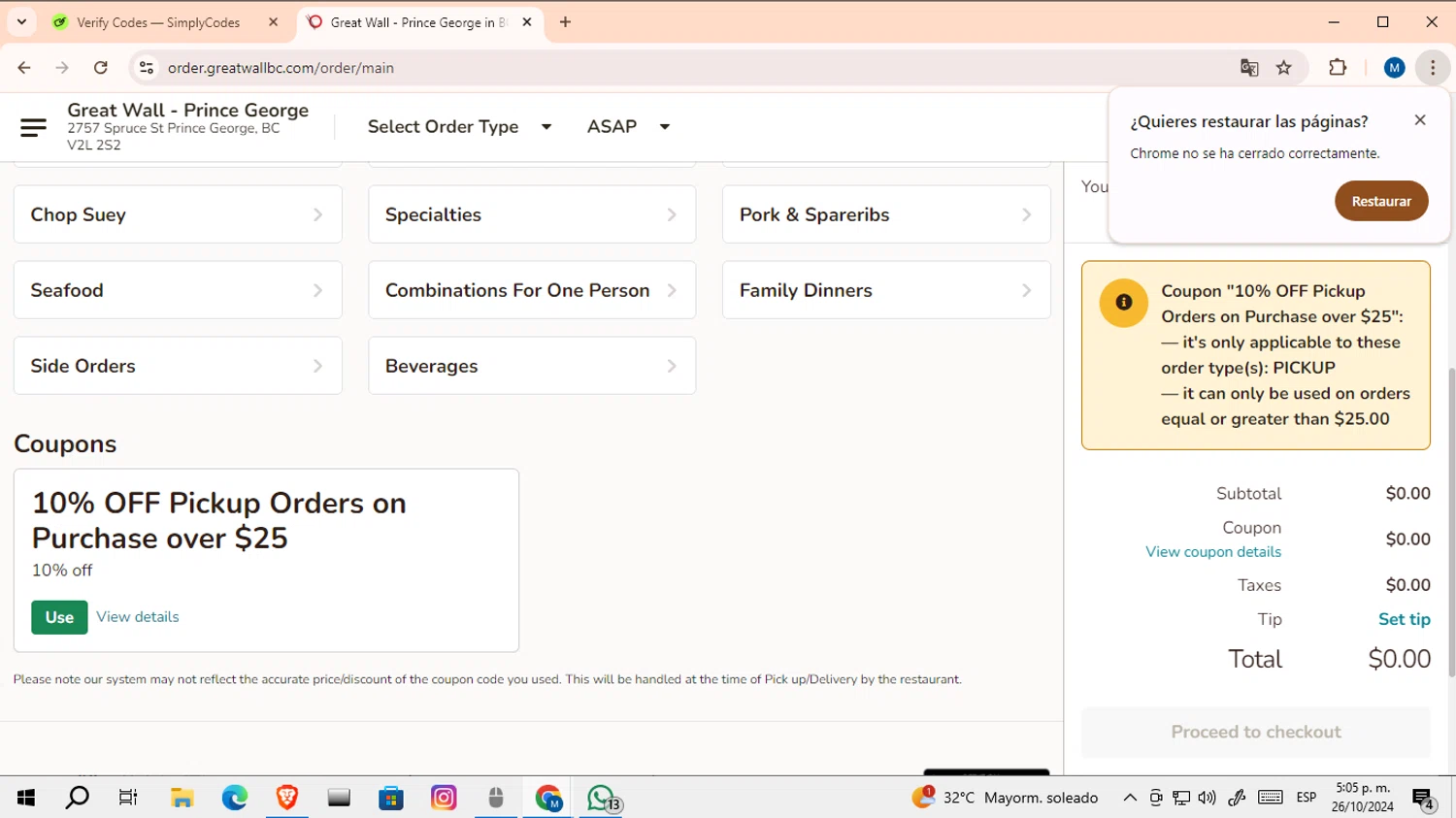The height and width of the screenshot is (818, 1456).
Task: Open the browser extensions puzzle icon
Action: (x=1338, y=68)
